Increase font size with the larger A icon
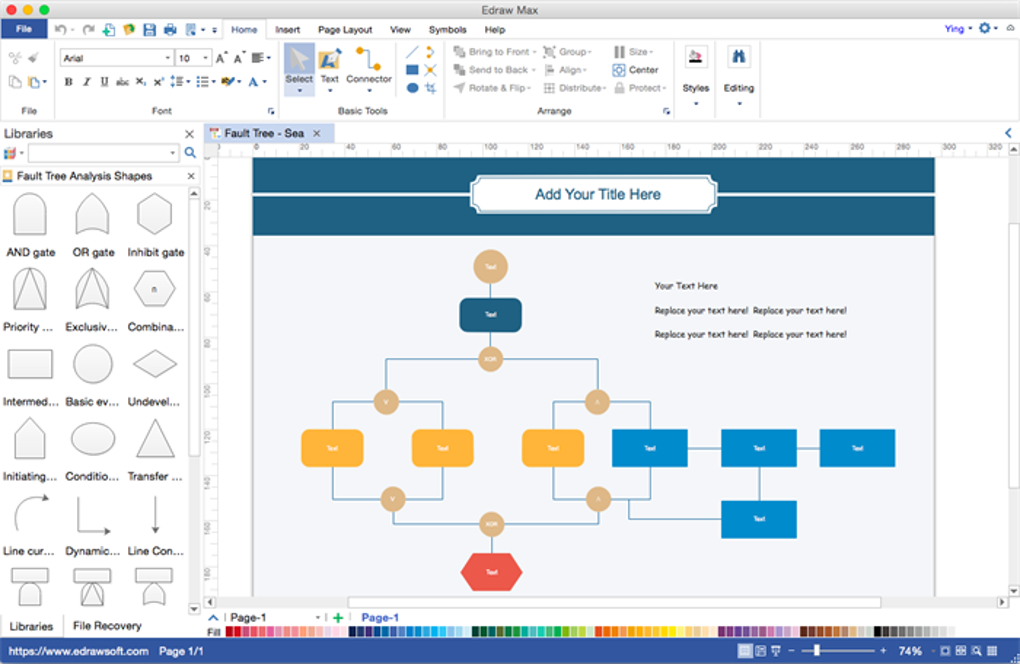1020x664 pixels. tap(221, 58)
